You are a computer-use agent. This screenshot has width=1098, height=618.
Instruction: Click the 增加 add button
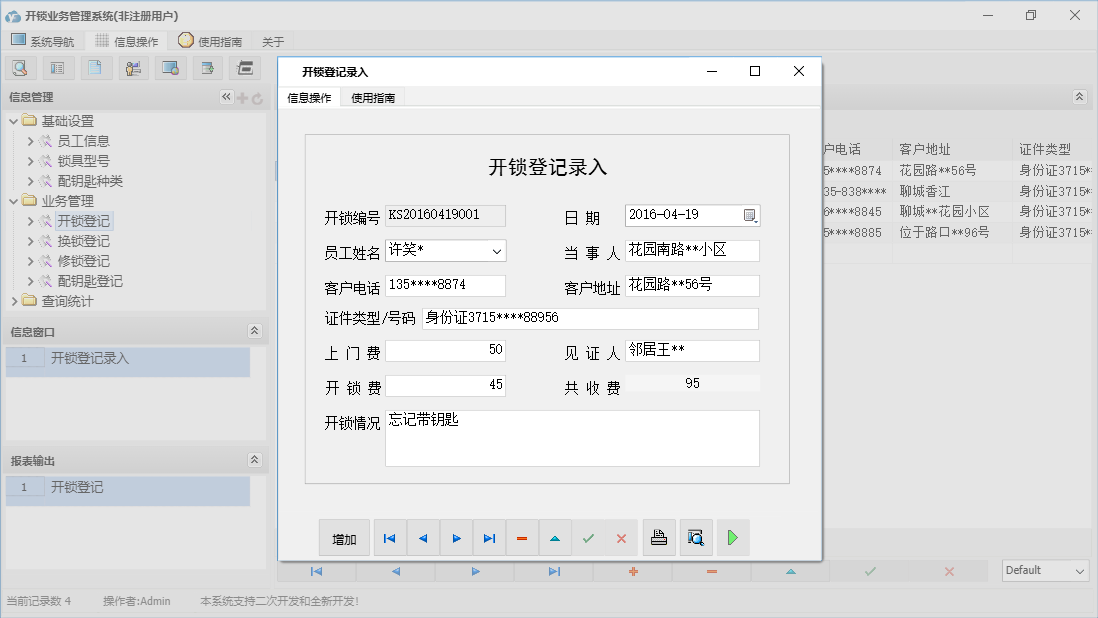[344, 537]
